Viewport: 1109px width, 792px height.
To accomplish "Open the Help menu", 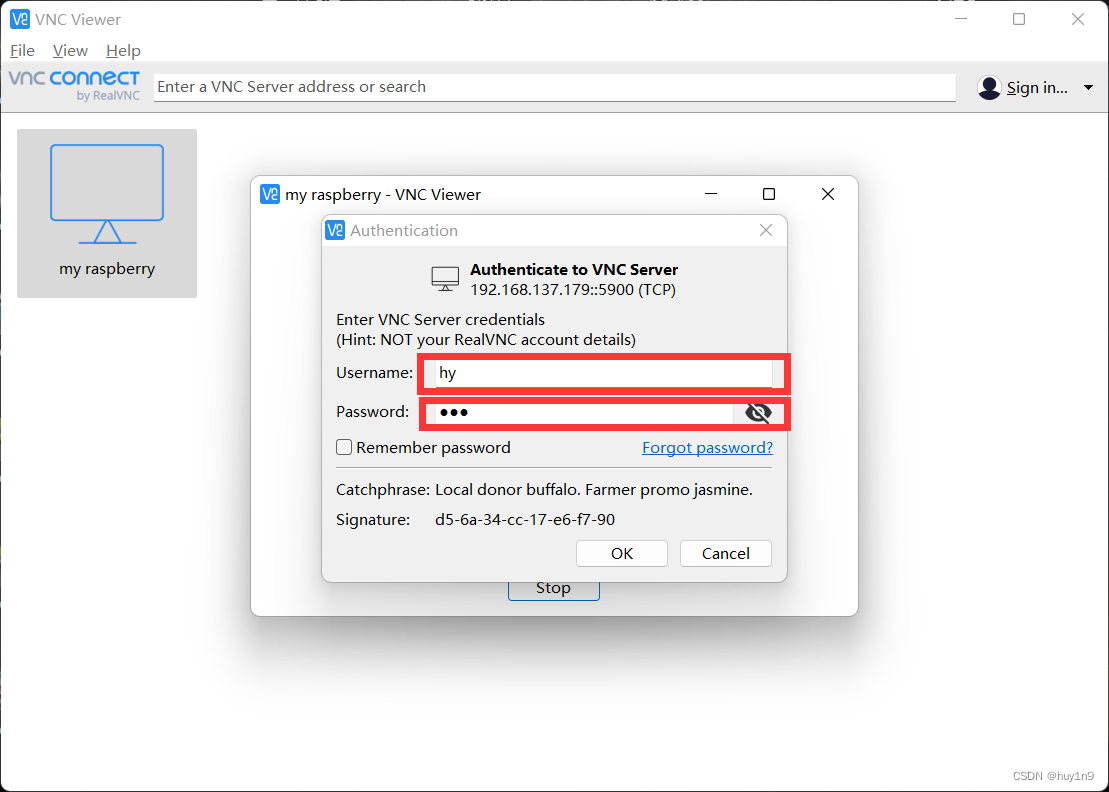I will (x=123, y=51).
